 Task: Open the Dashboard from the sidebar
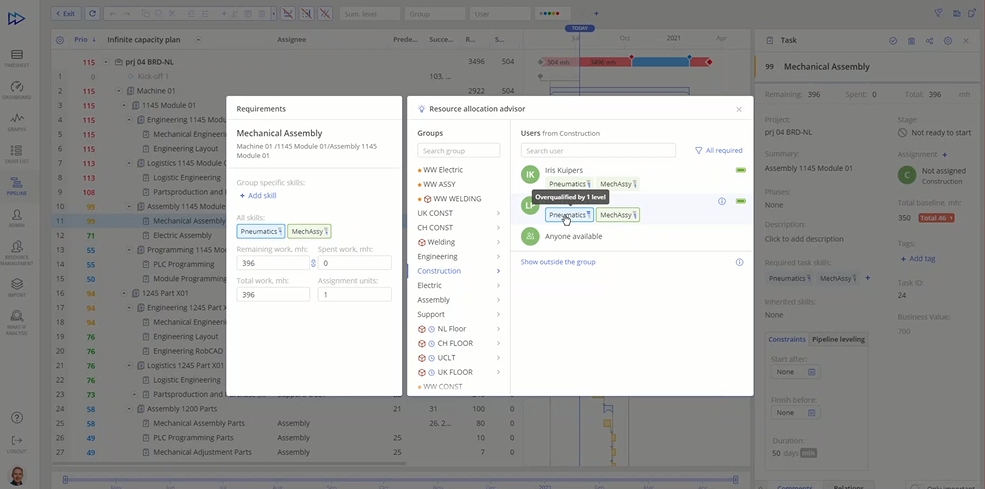17,90
